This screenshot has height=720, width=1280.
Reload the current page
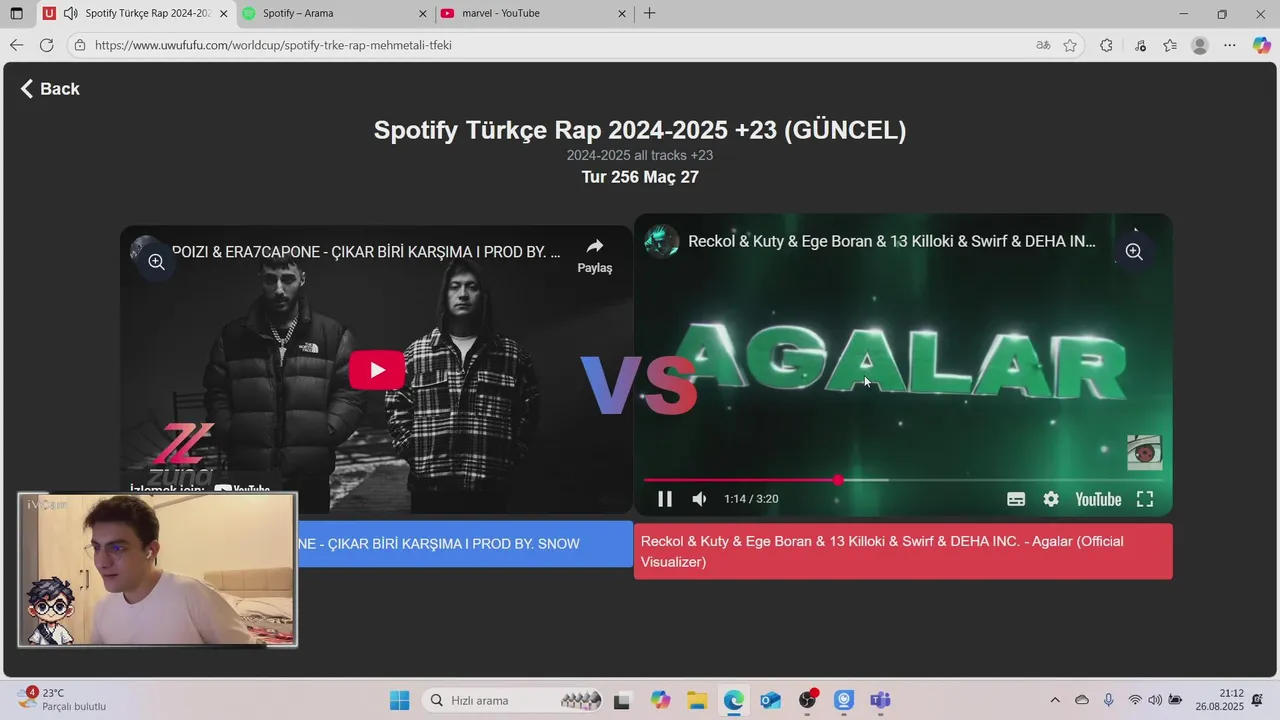(x=46, y=45)
